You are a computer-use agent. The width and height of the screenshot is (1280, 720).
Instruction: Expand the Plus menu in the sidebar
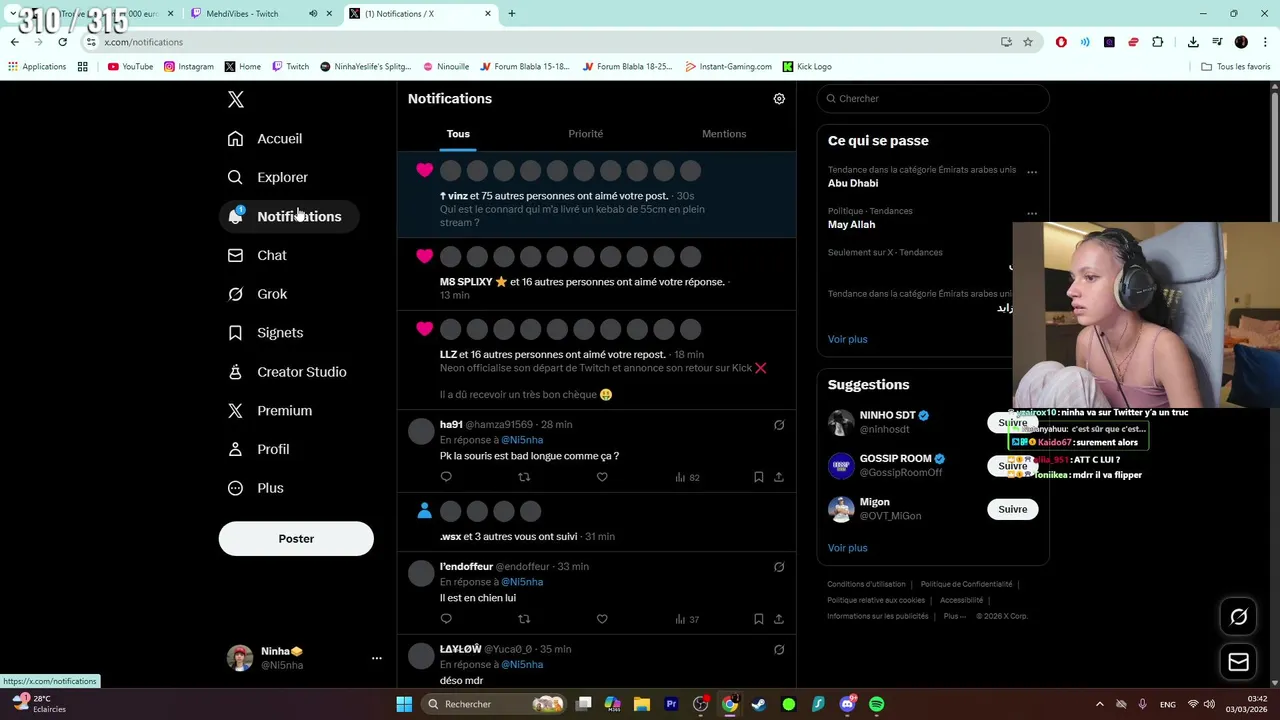pyautogui.click(x=256, y=488)
